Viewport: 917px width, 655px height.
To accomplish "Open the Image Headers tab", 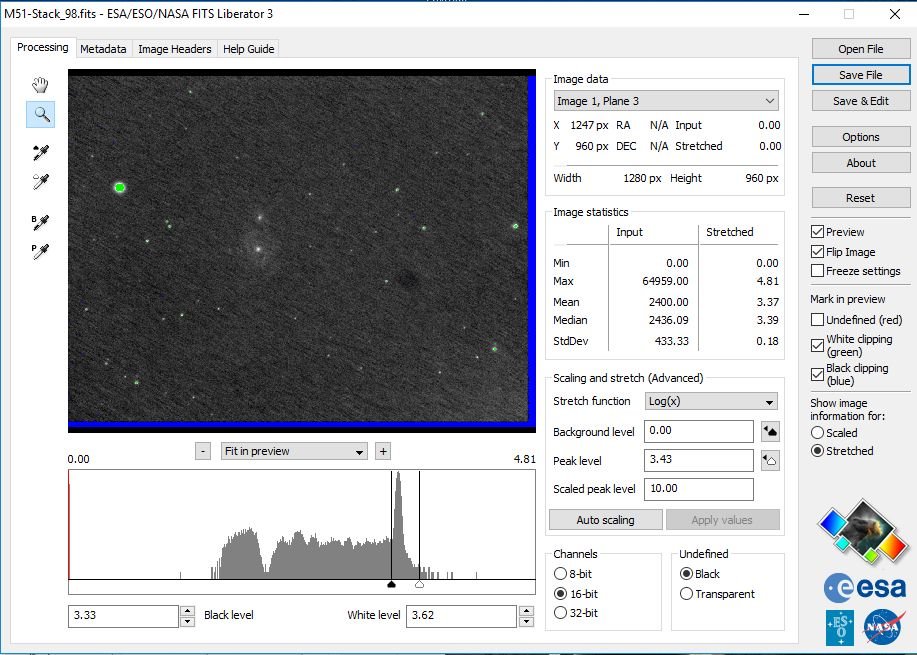I will click(x=174, y=49).
